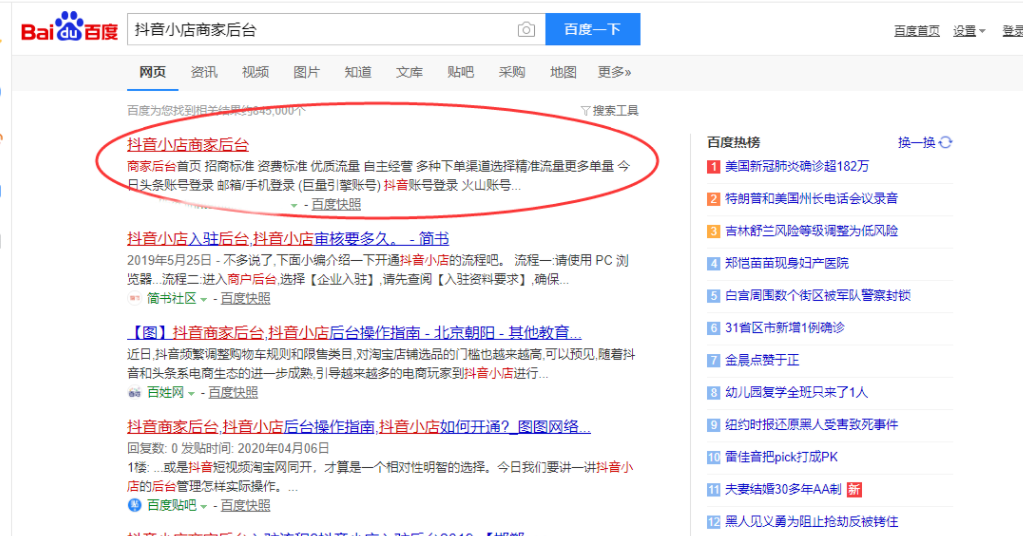Open hot topic 吉林舒兰风险等级调整为低风险

coord(811,231)
